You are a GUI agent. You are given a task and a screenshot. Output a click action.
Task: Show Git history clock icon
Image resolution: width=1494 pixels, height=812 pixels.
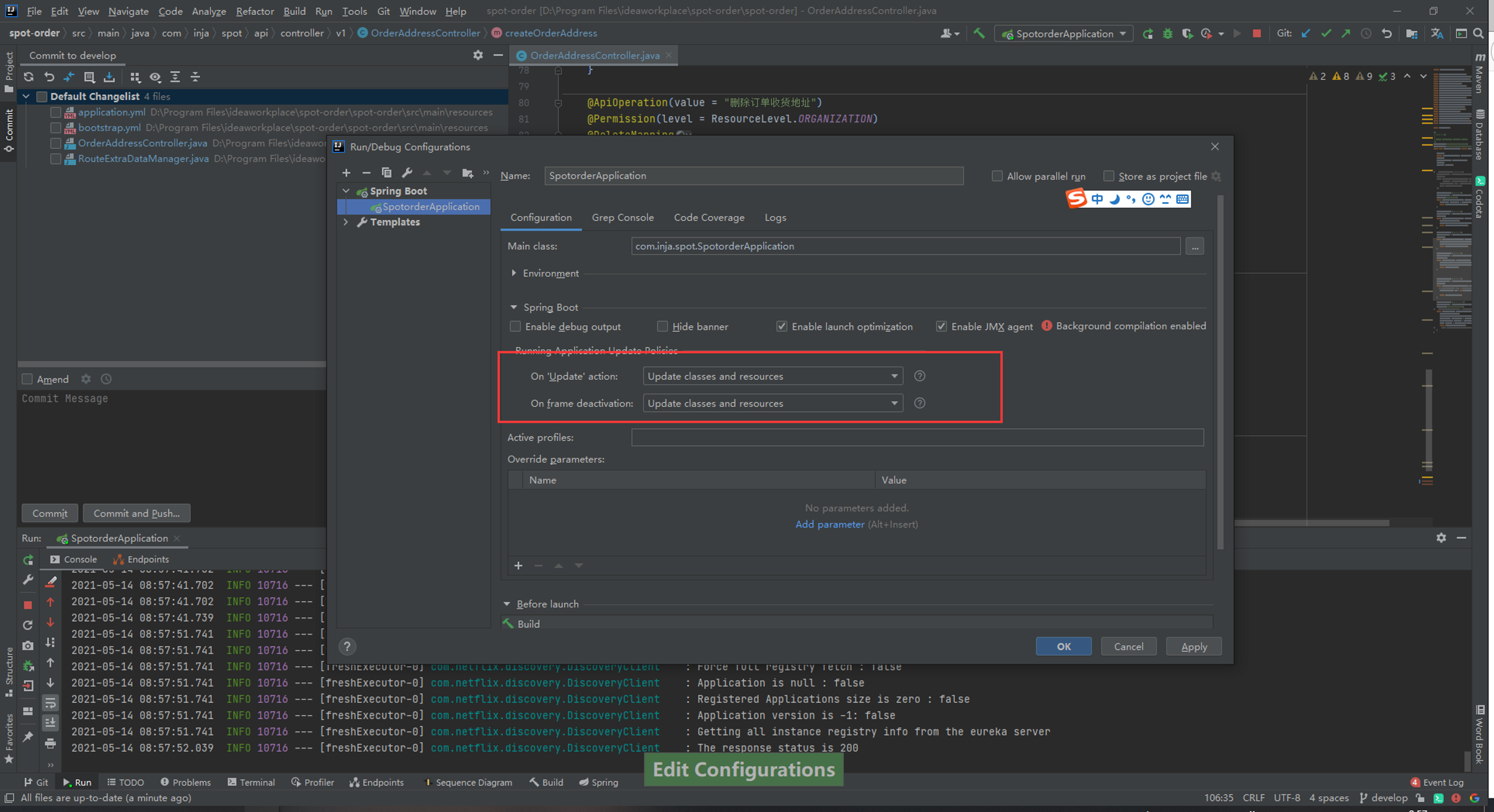1366,33
